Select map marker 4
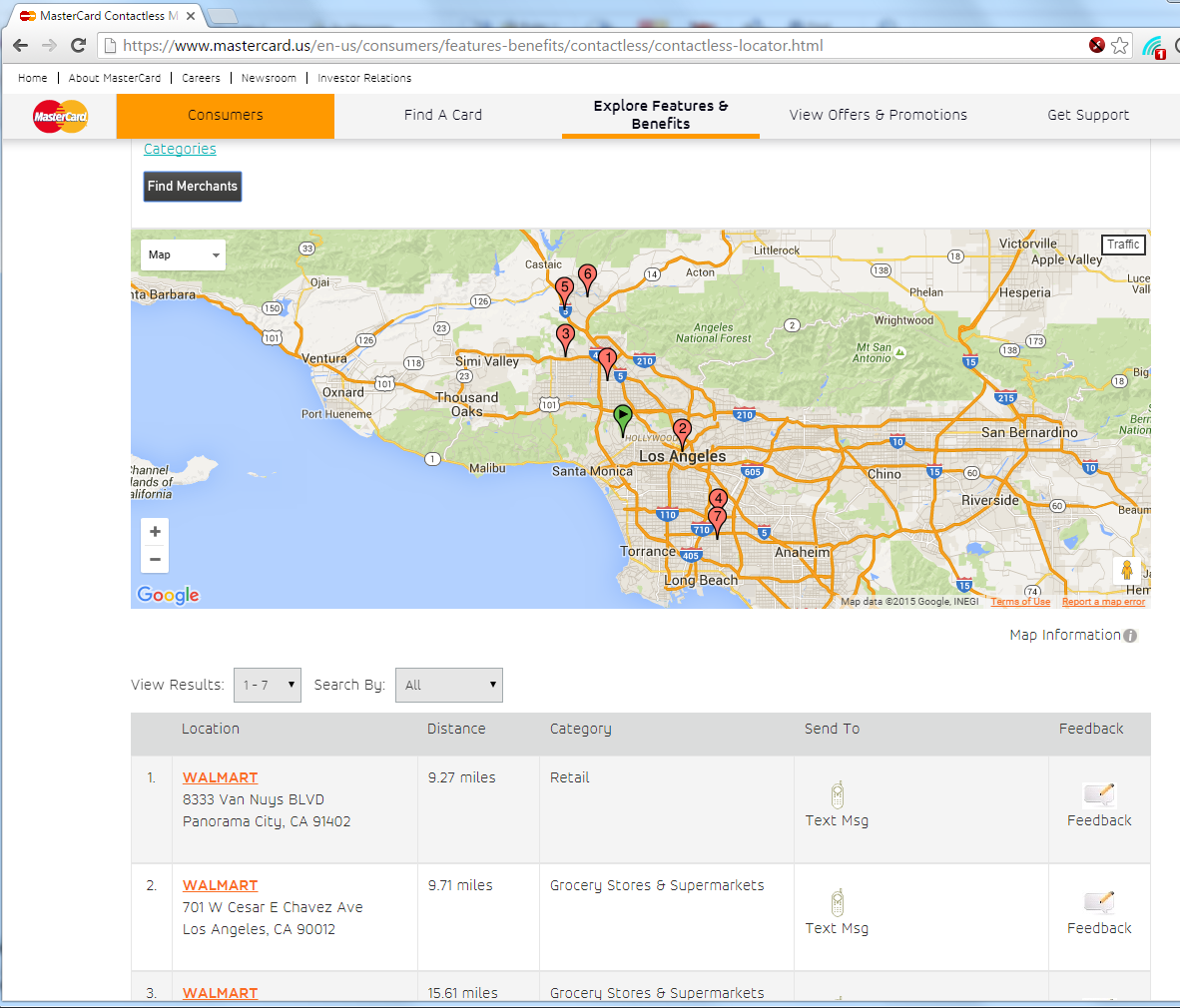 pyautogui.click(x=718, y=498)
